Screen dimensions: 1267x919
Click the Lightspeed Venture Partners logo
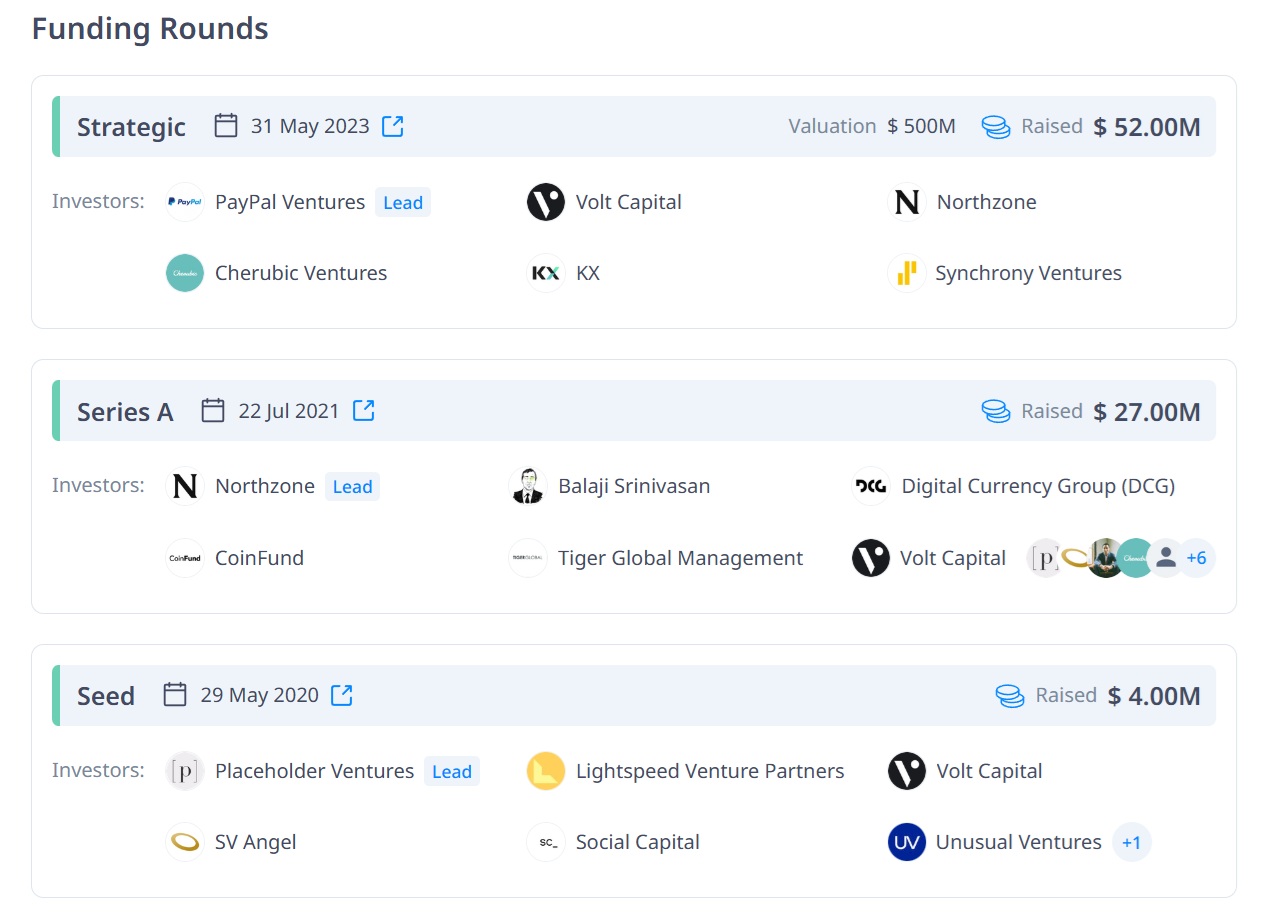click(546, 771)
